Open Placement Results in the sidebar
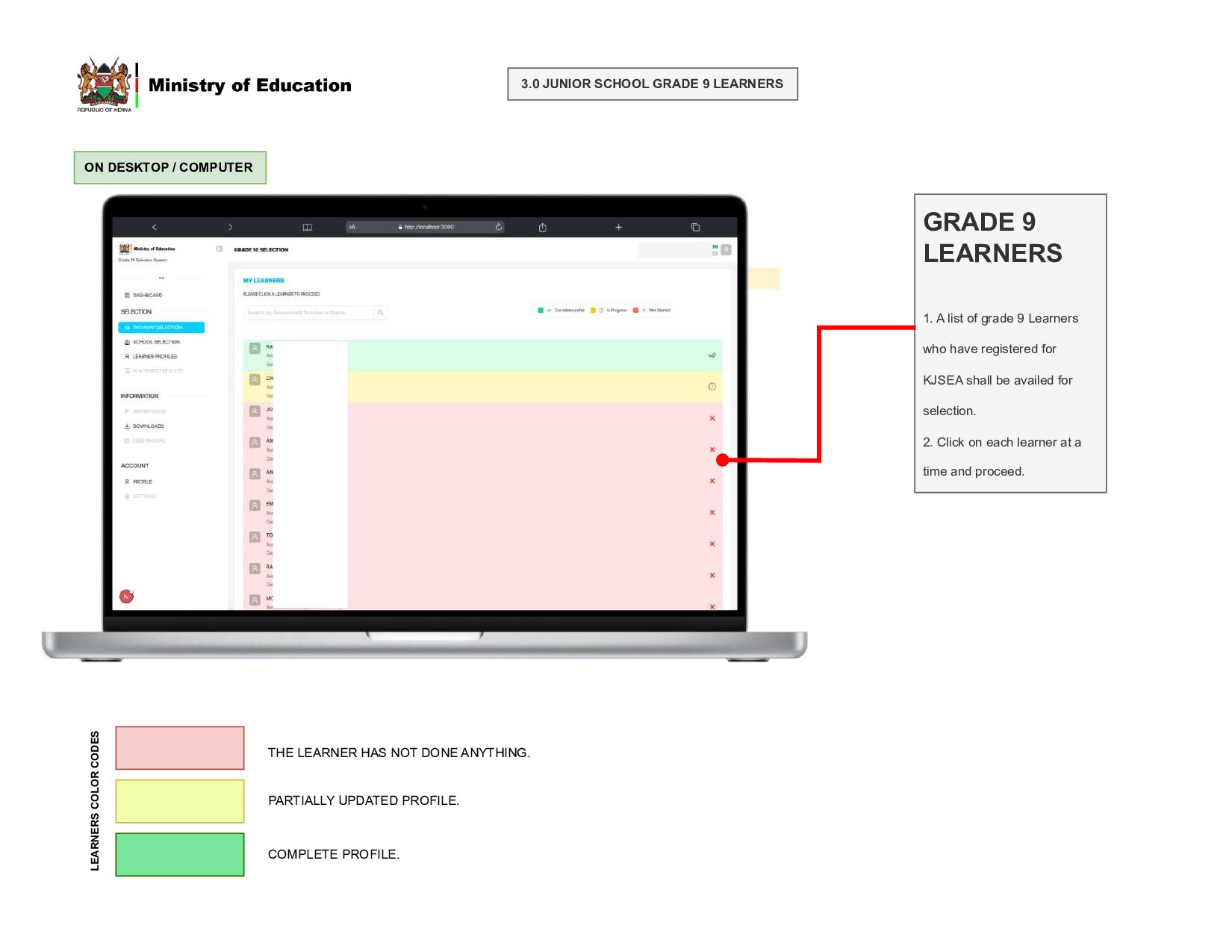Image resolution: width=1232 pixels, height=952 pixels. pos(154,370)
